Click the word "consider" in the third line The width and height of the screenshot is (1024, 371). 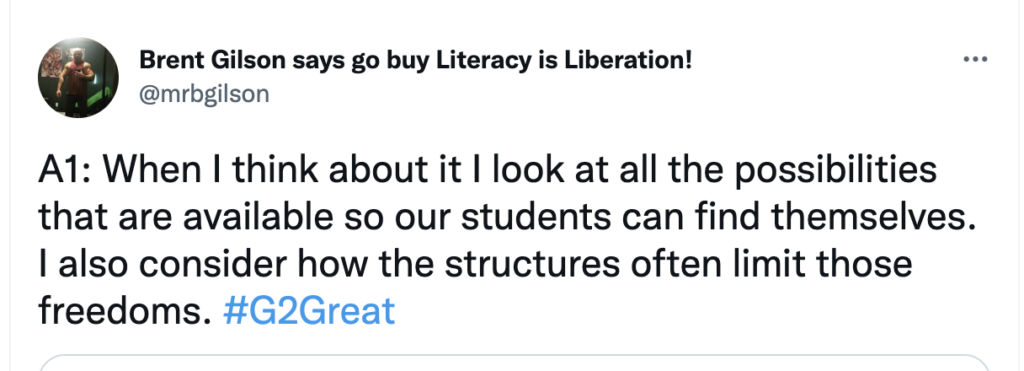coord(212,264)
